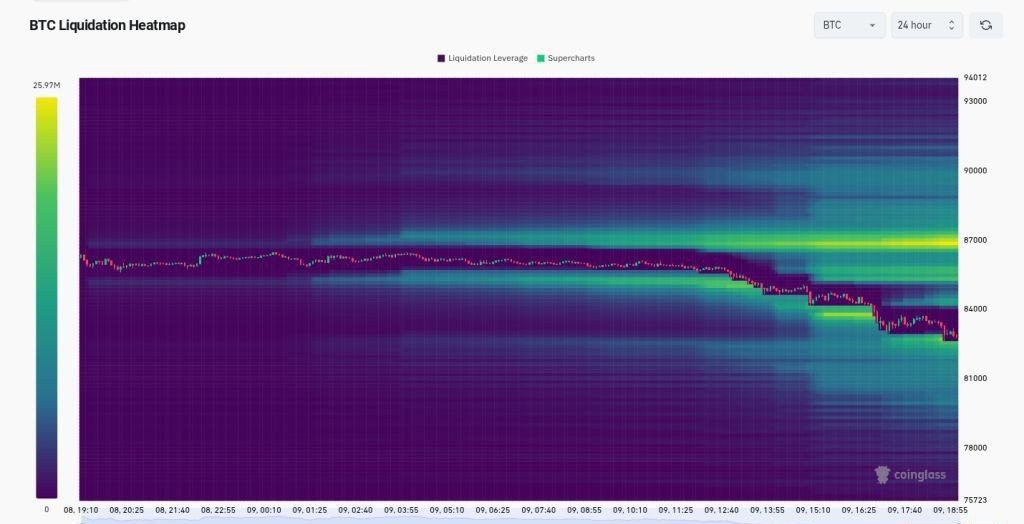
Task: Click the 08, 19:10 time axis label
Action: tap(83, 510)
